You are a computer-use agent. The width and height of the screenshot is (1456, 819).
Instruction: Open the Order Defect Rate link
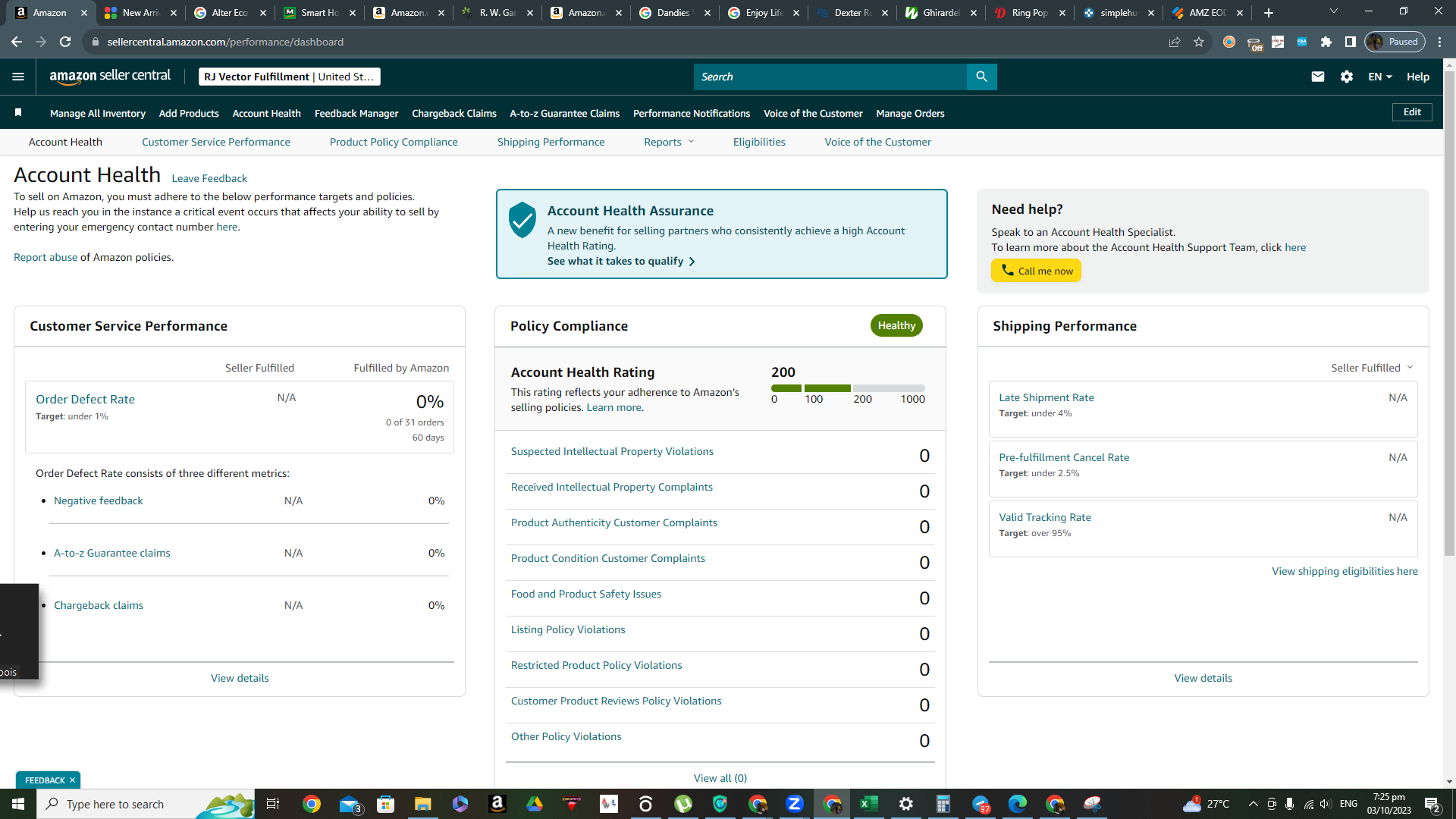85,400
